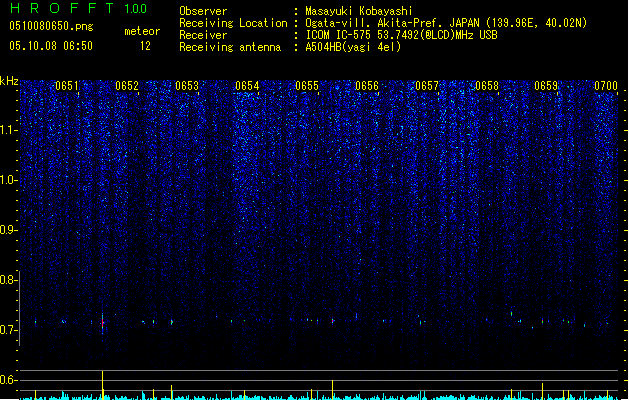Click the 0657 time marker
The width and height of the screenshot is (629, 400).
427,86
